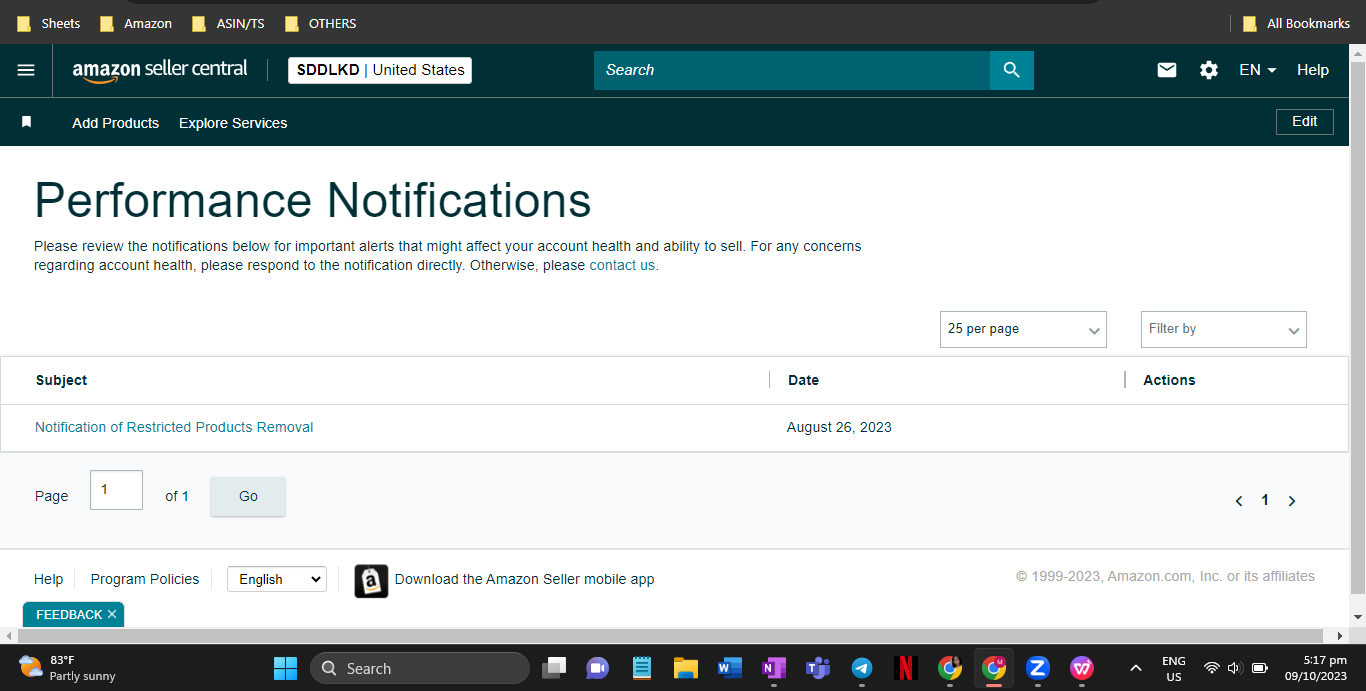Open the contact us link
Image resolution: width=1366 pixels, height=691 pixels.
coord(622,265)
